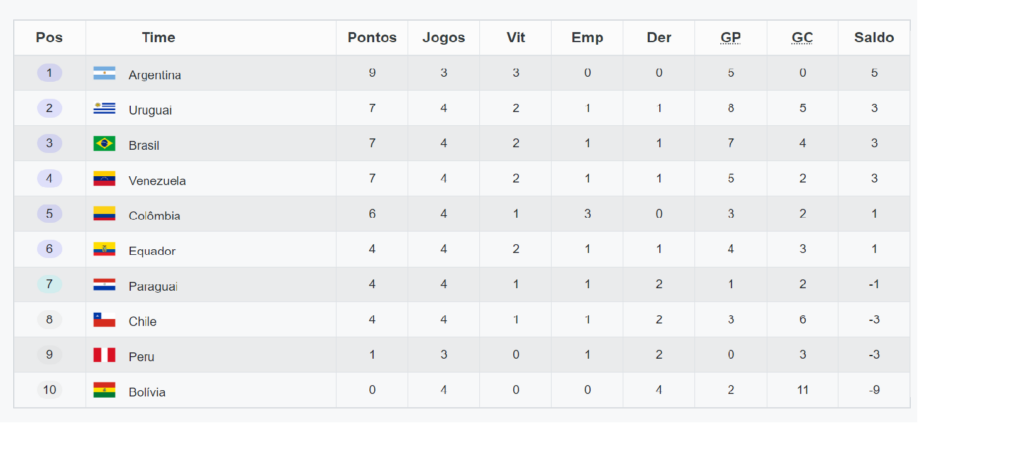Select the Brasil flag icon
Image resolution: width=1024 pixels, height=460 pixels.
point(104,144)
